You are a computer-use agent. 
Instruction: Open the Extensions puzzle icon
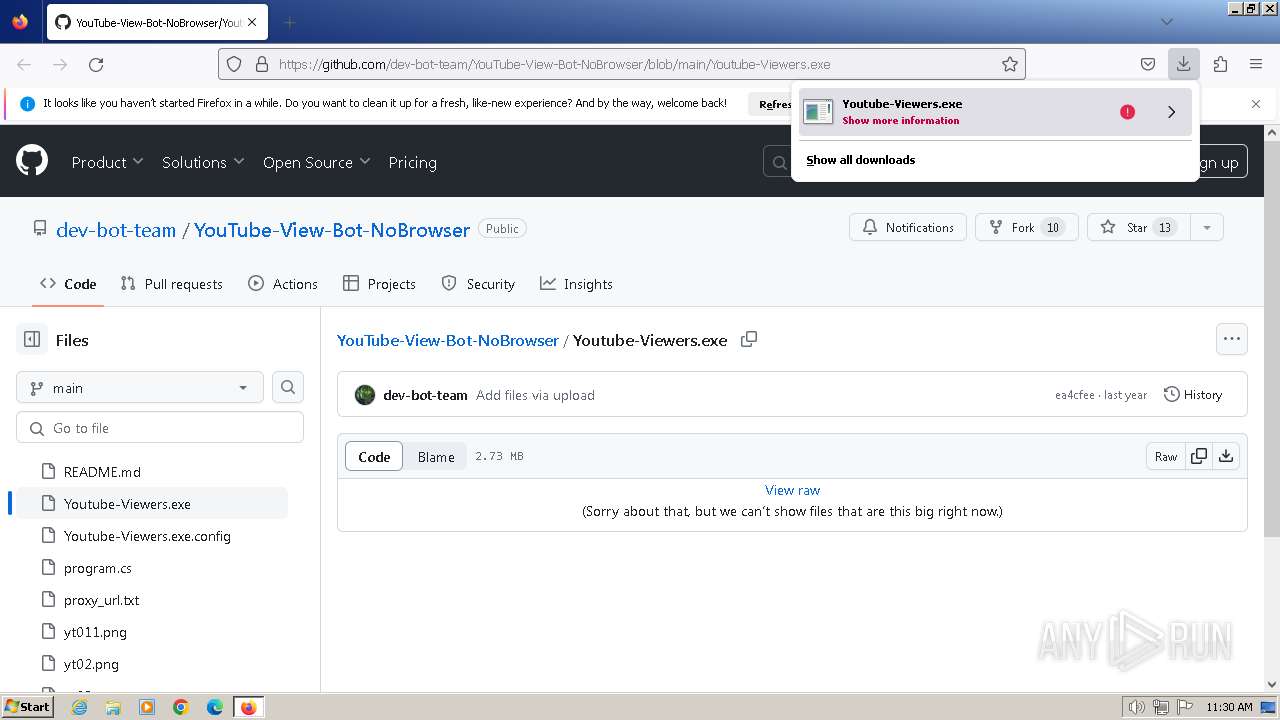point(1220,64)
